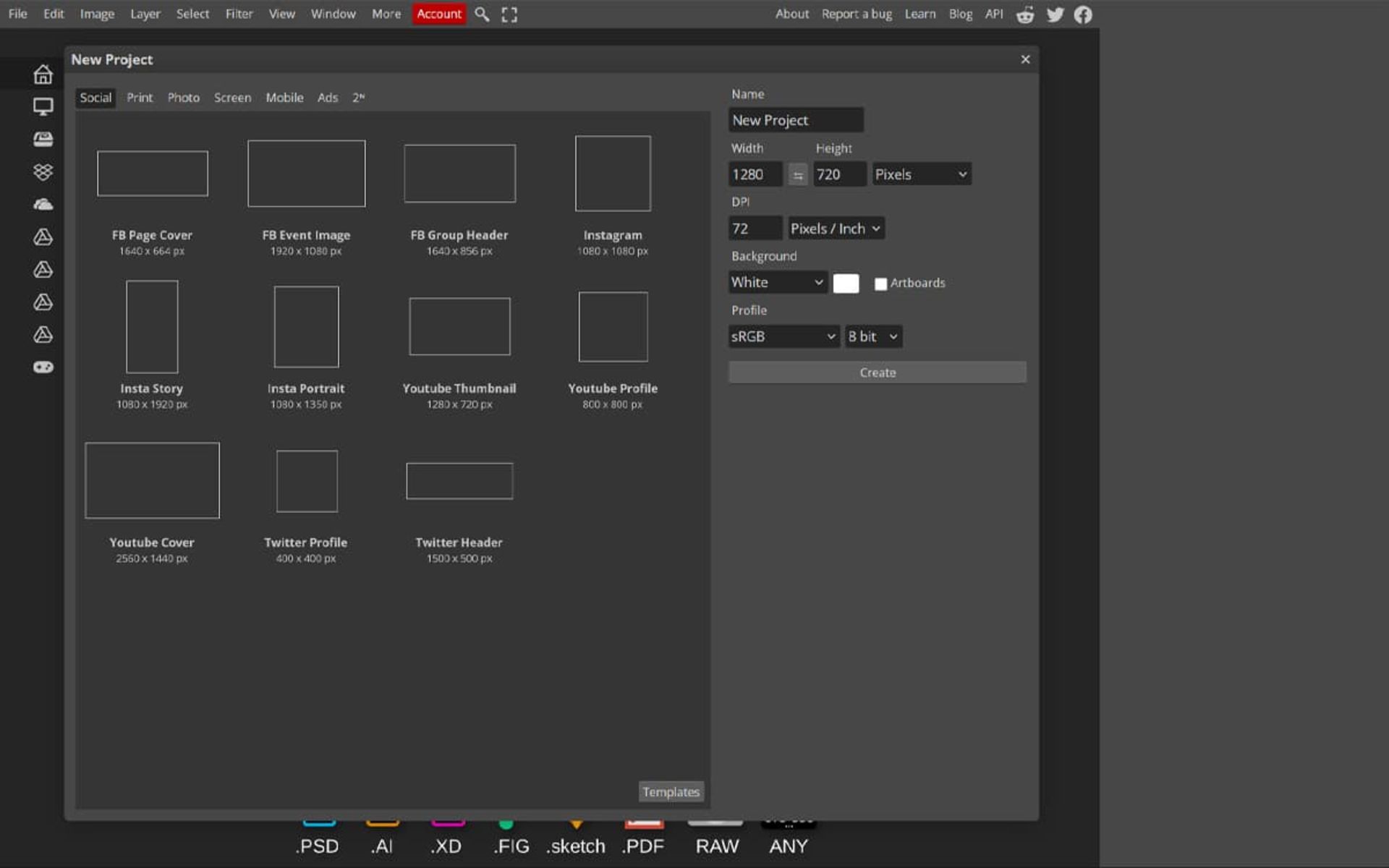
Task: Open the Report a bug link
Action: coord(857,14)
